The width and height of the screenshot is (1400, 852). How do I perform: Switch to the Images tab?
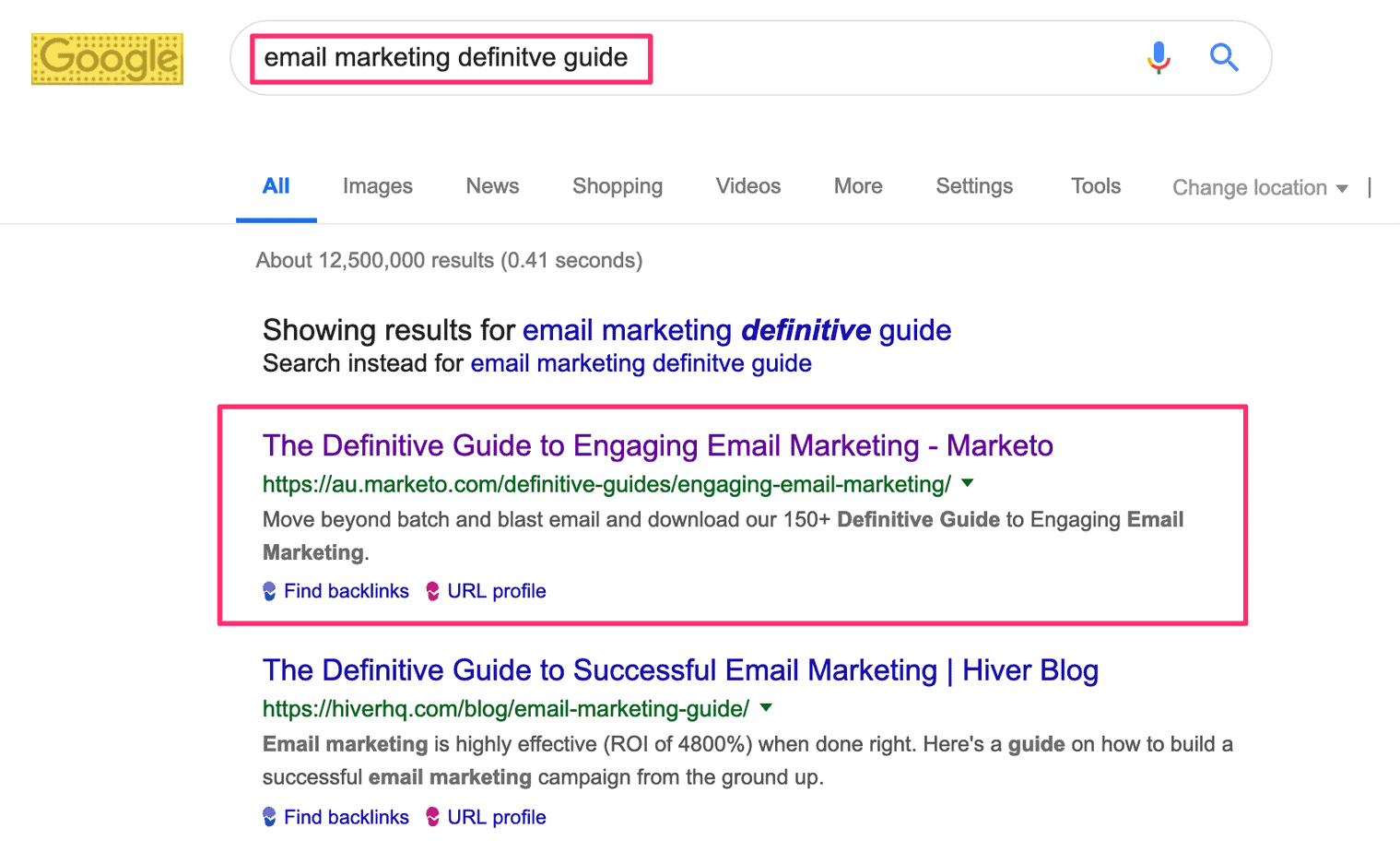point(377,186)
